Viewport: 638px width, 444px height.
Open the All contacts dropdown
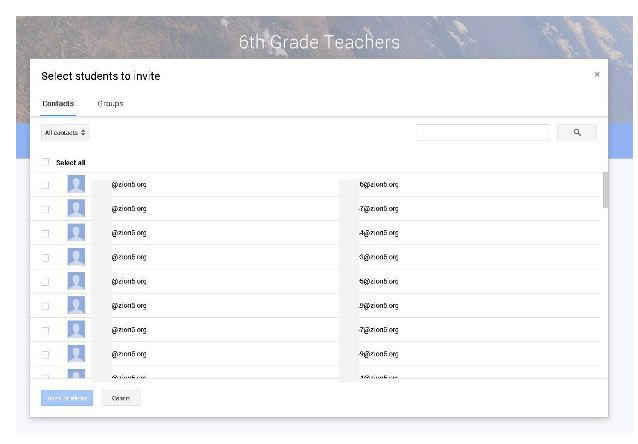(65, 132)
